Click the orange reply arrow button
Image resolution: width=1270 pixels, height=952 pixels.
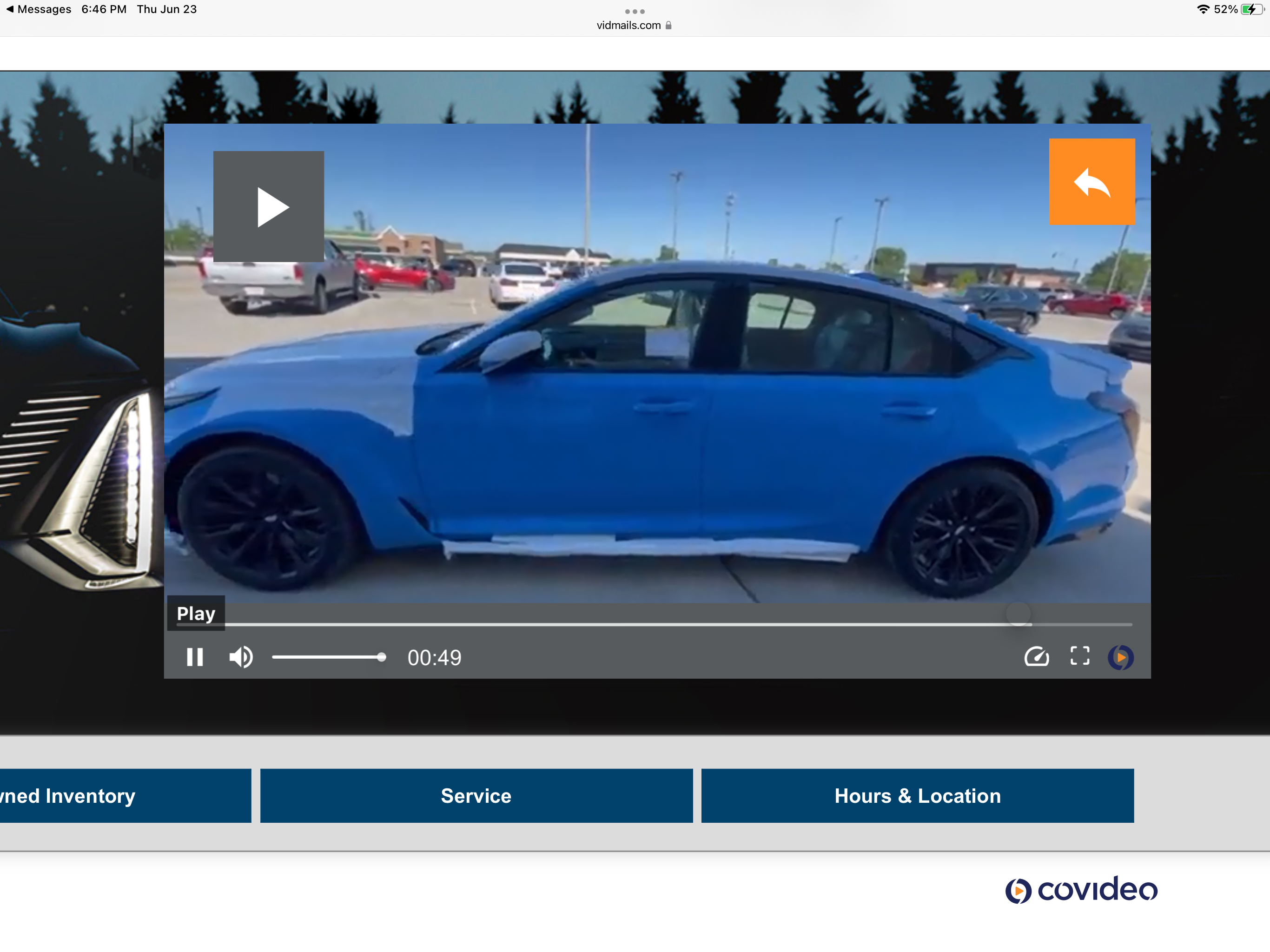(x=1091, y=181)
